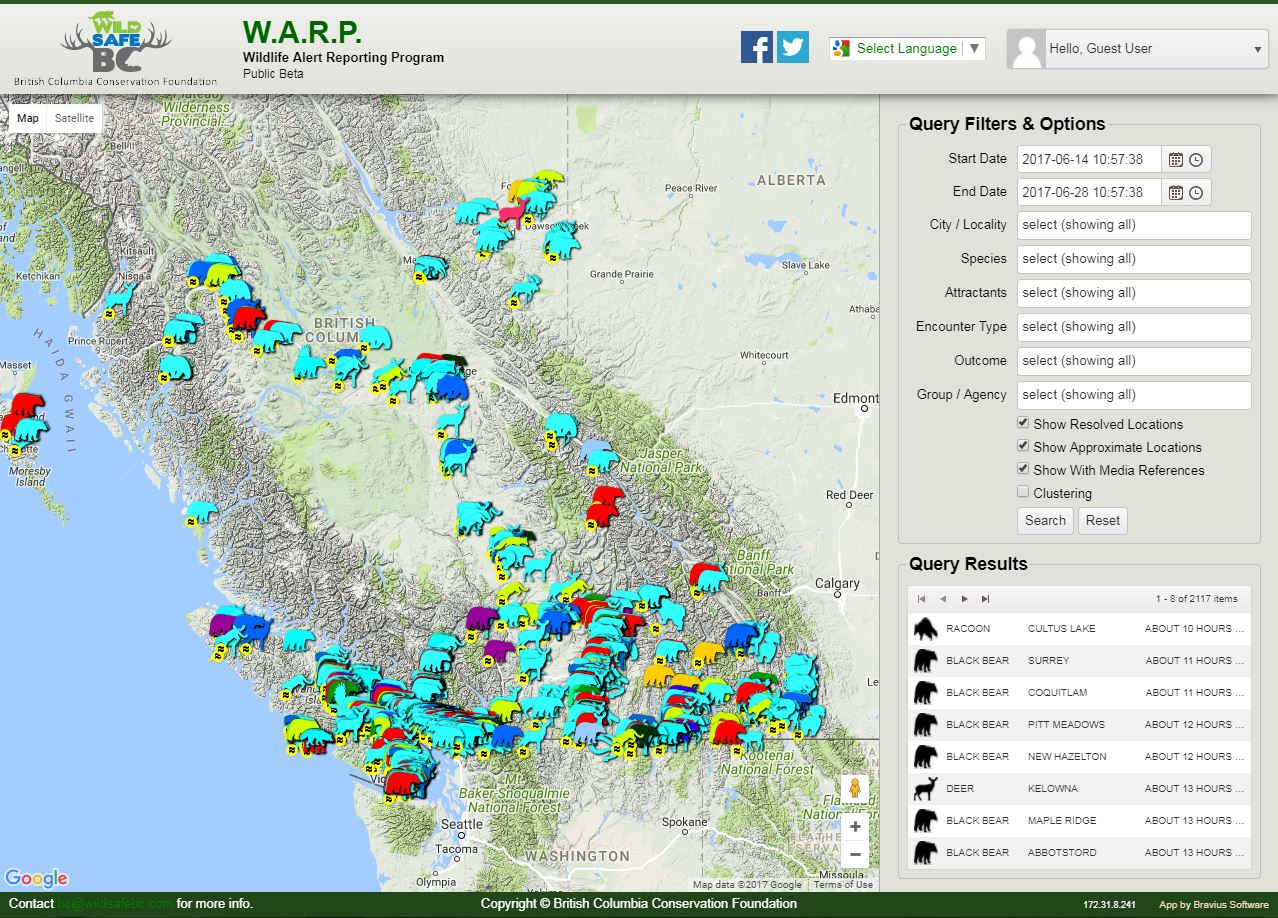This screenshot has width=1278, height=918.
Task: Select the Map view tab
Action: pyautogui.click(x=28, y=118)
